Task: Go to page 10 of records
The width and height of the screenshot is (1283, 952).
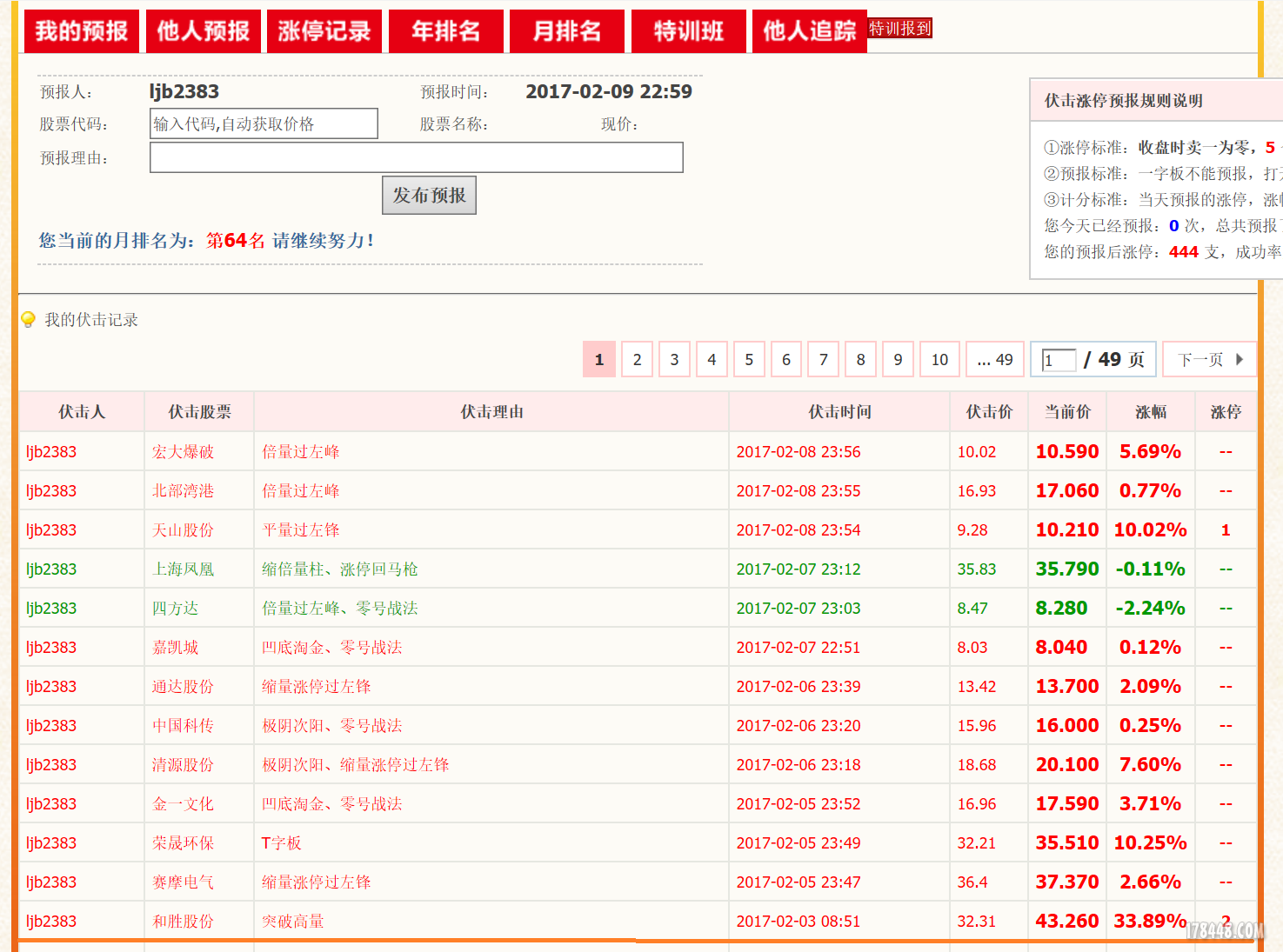Action: [939, 359]
